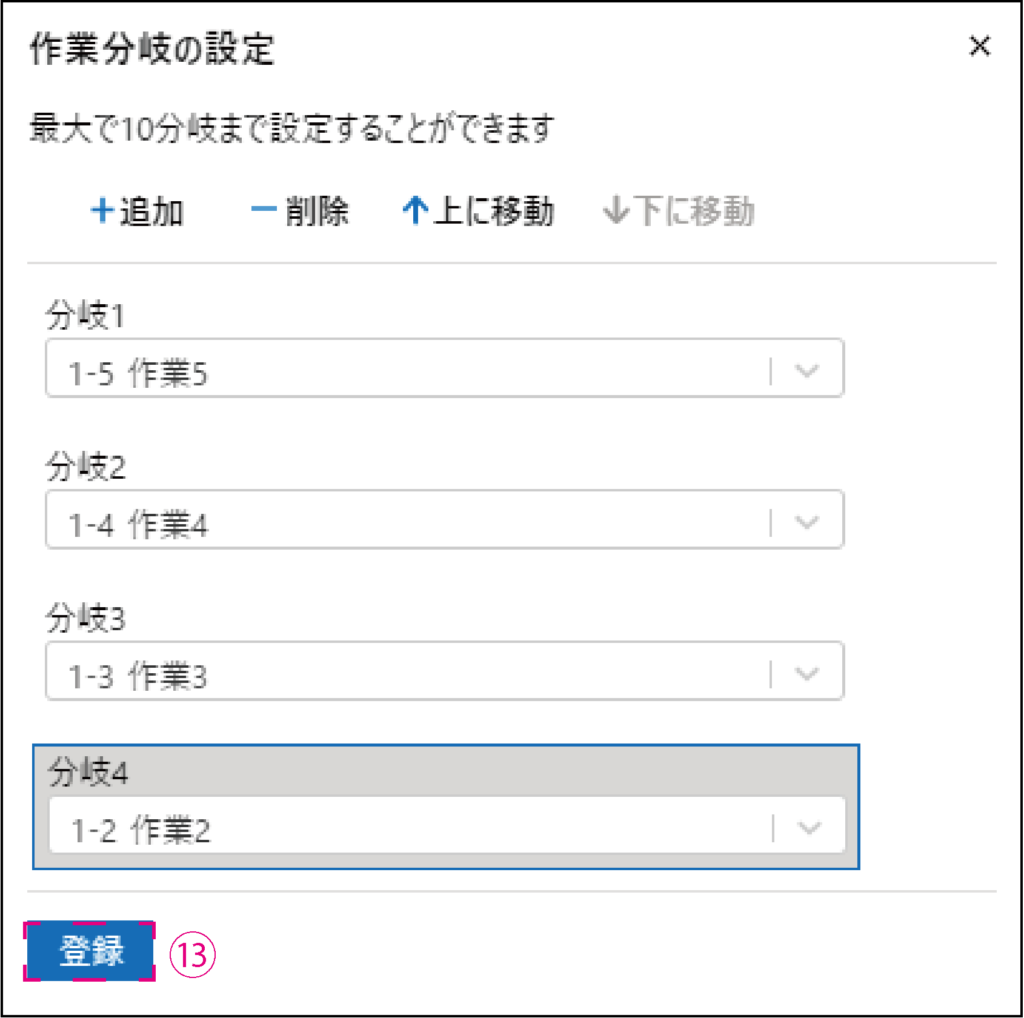
Task: Click the plus icon for 追加
Action: pyautogui.click(x=102, y=212)
